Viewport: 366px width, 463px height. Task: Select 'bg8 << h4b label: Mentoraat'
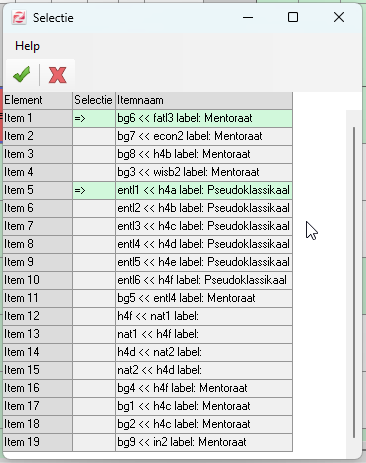pyautogui.click(x=204, y=154)
